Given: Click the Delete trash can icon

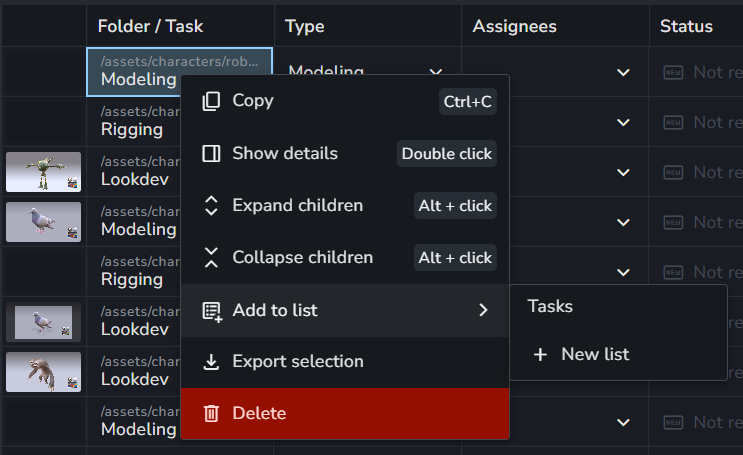Looking at the screenshot, I should coord(211,413).
